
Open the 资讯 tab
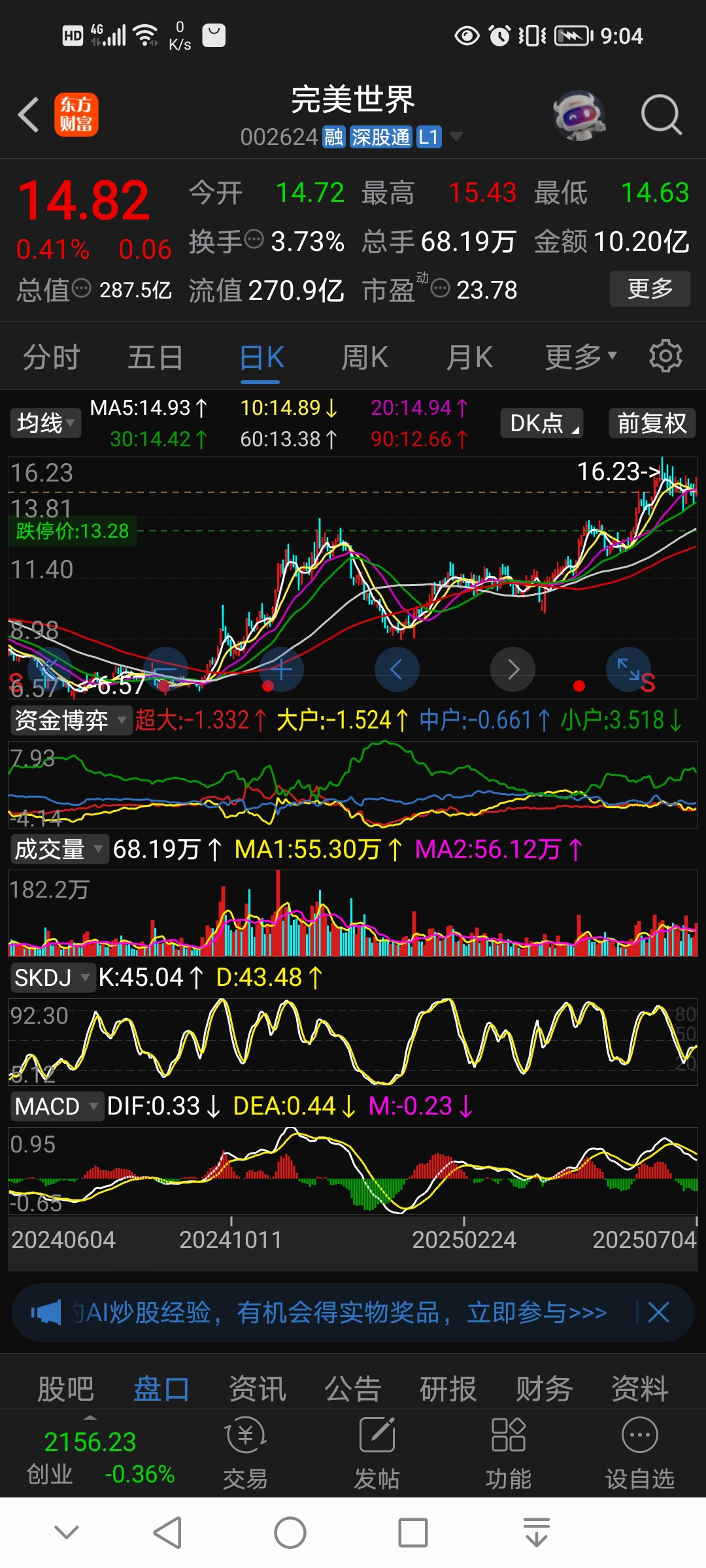click(x=258, y=1388)
